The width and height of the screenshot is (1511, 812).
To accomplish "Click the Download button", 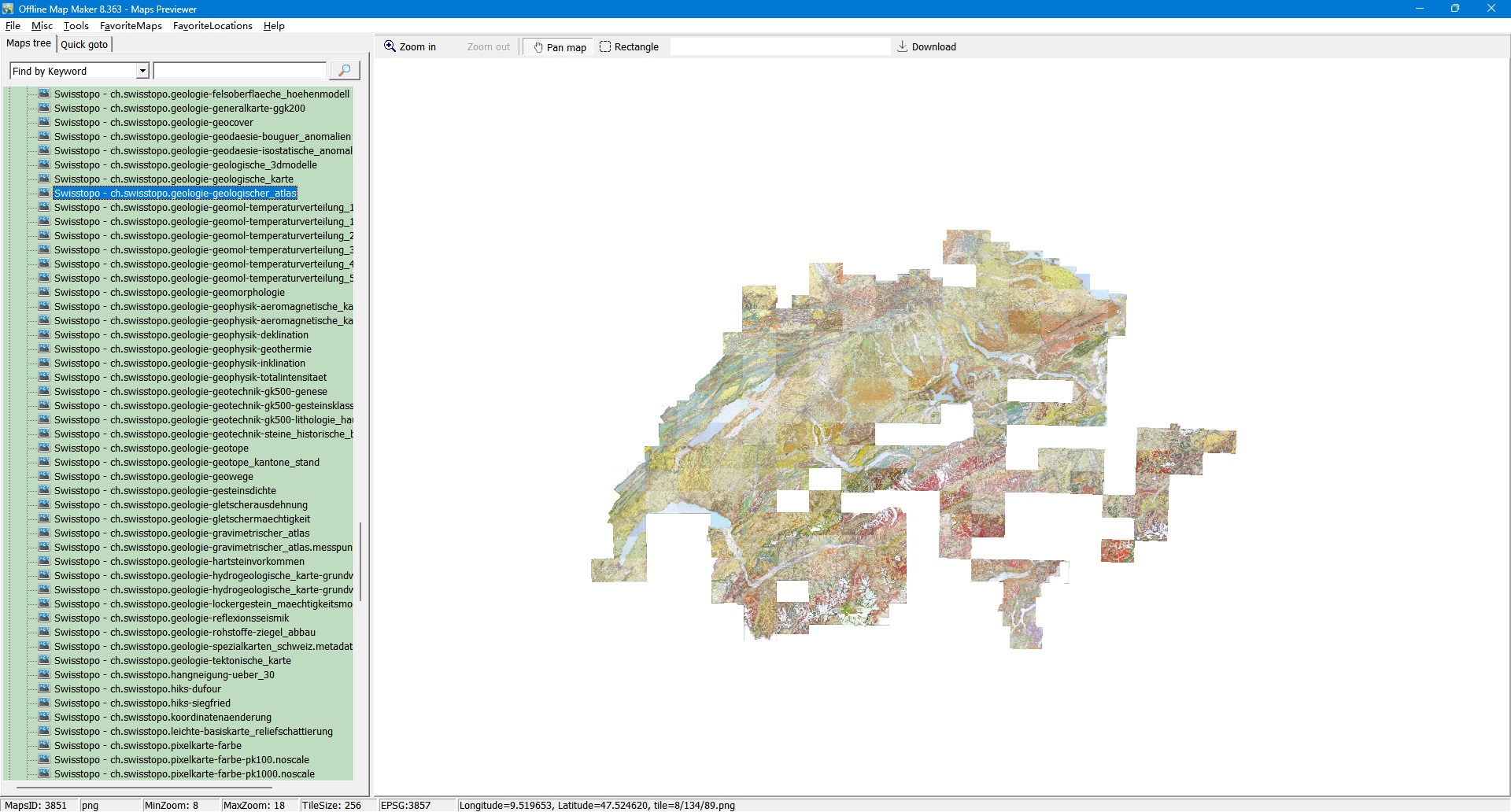I will click(926, 47).
